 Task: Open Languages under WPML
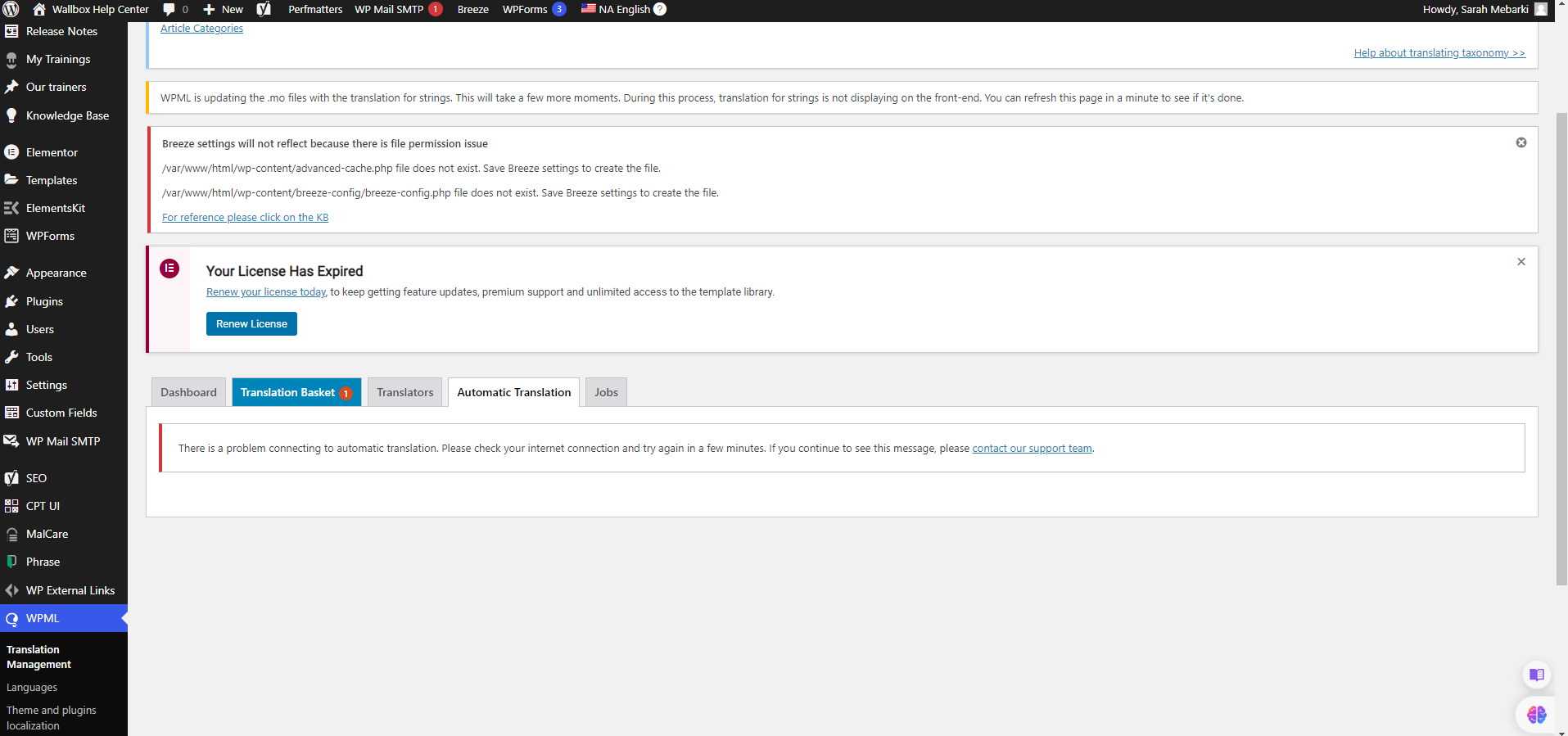coord(32,688)
